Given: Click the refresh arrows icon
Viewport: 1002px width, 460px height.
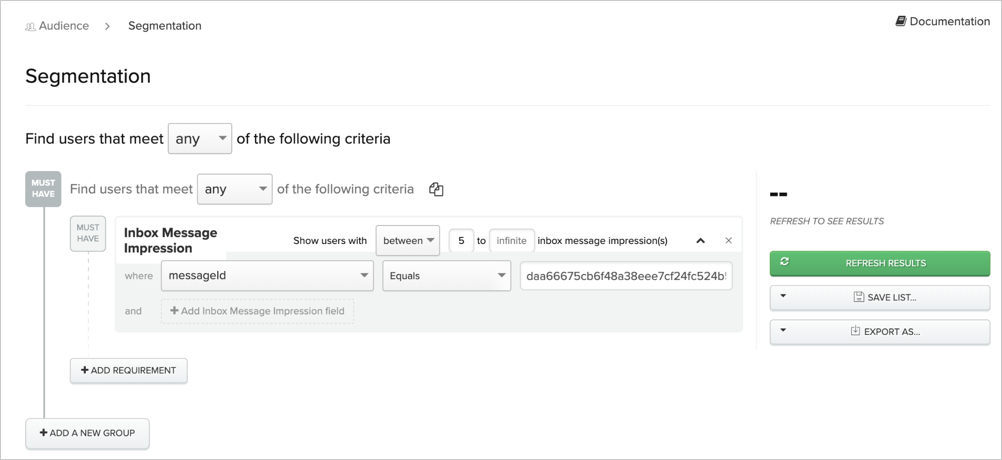Looking at the screenshot, I should tap(785, 262).
